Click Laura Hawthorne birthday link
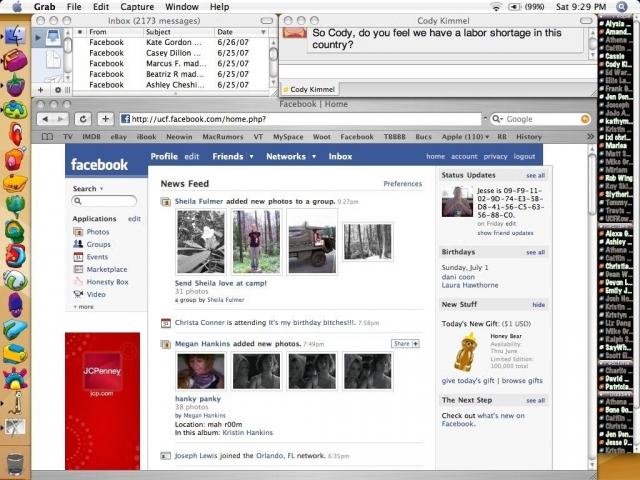Image resolution: width=640 pixels, height=480 pixels. pyautogui.click(x=470, y=285)
